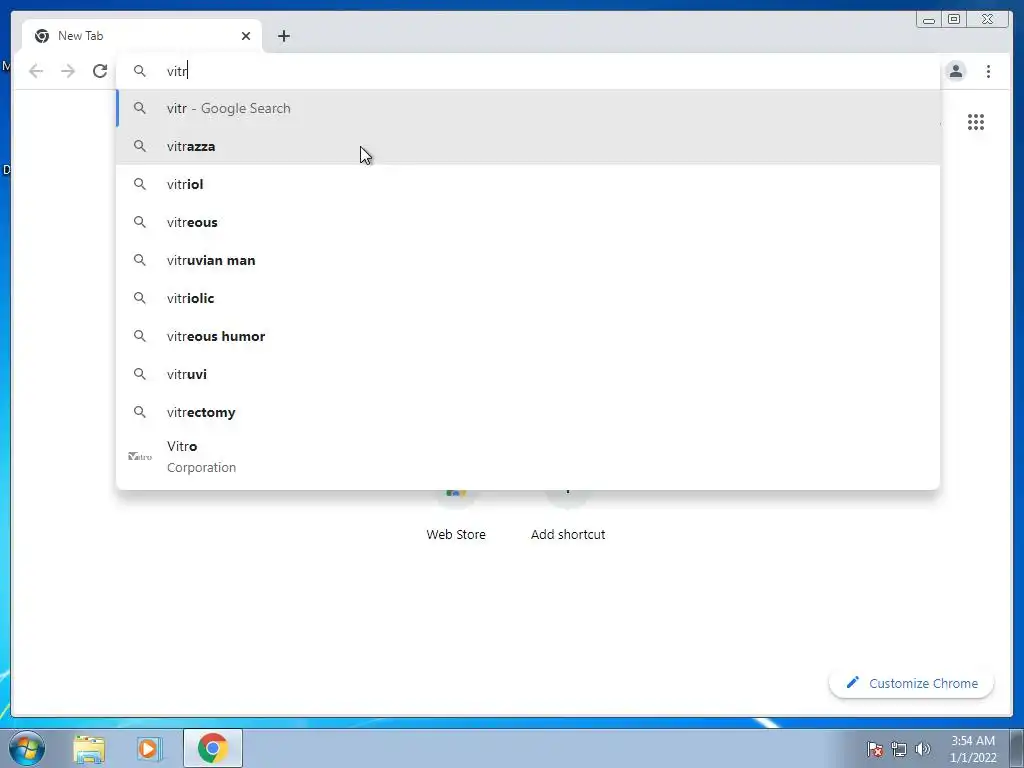This screenshot has width=1024, height=768.
Task: Click the Chrome taskbar icon
Action: [x=213, y=748]
